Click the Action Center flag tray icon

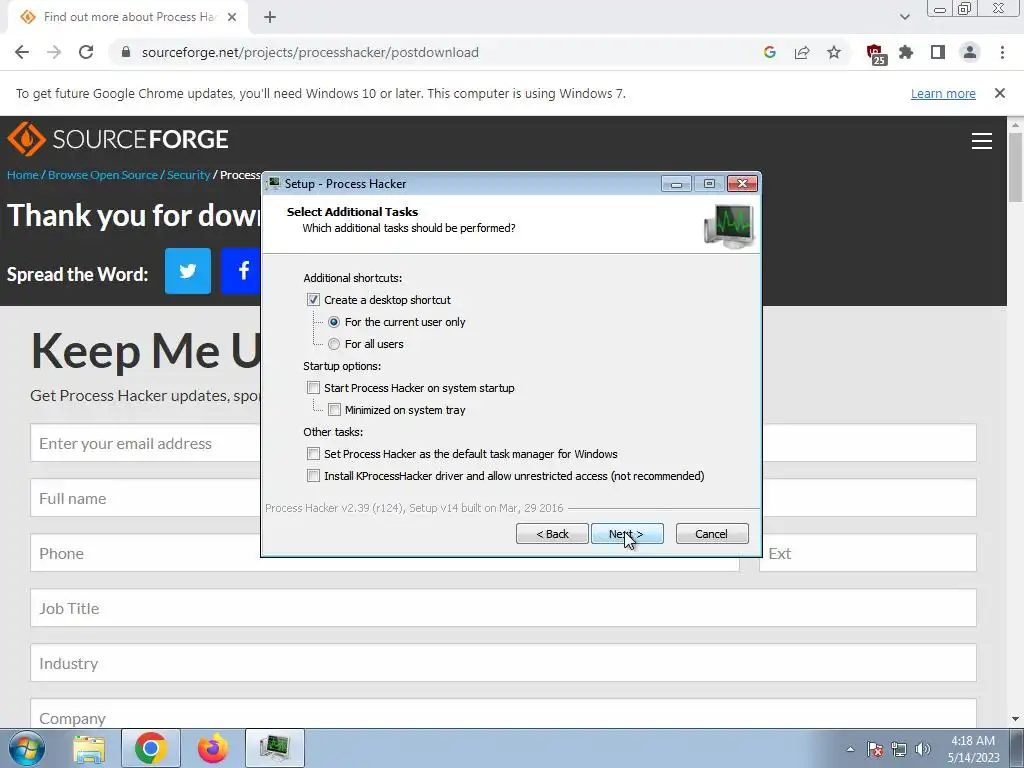(875, 749)
